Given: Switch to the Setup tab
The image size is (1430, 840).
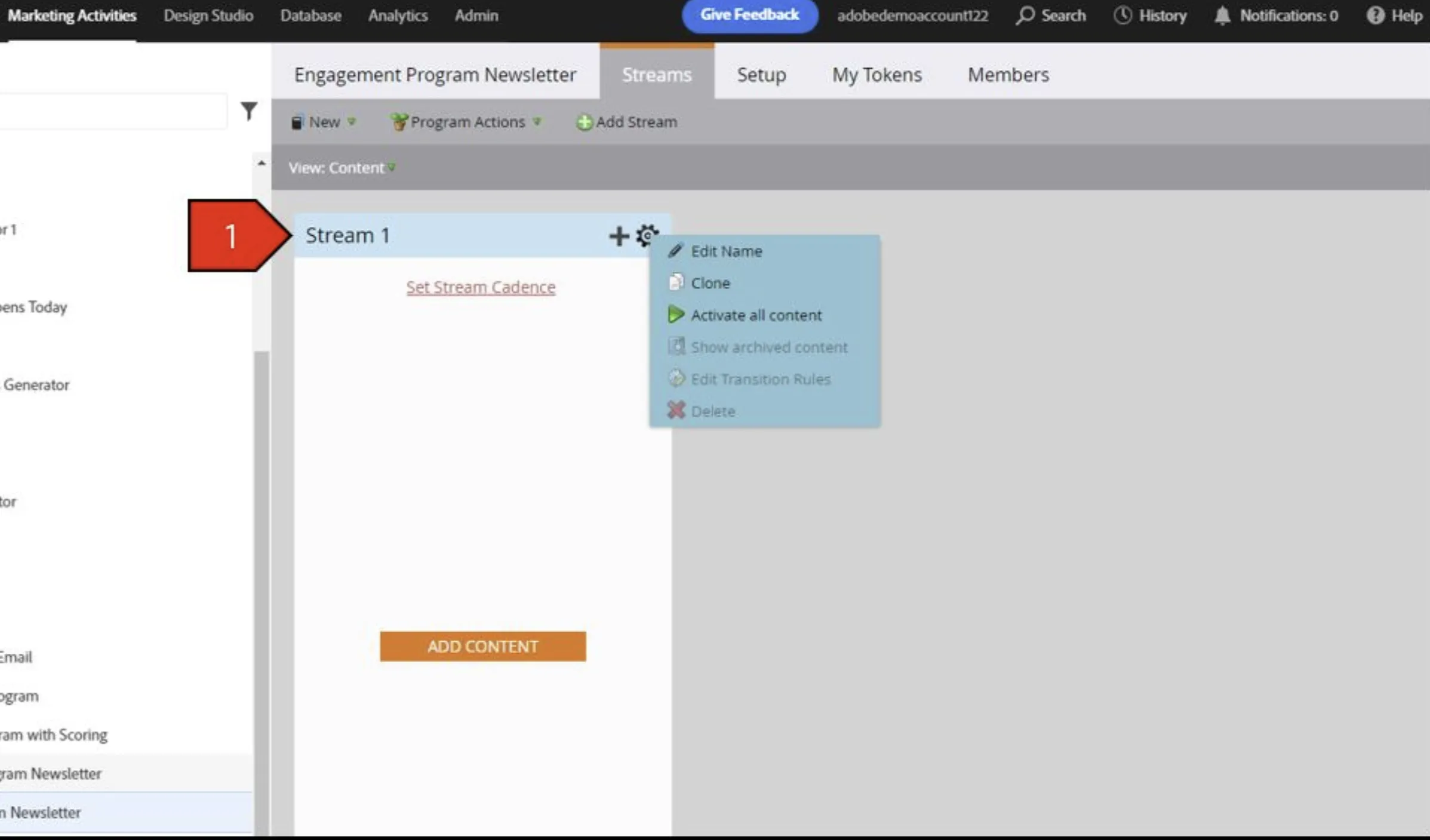Looking at the screenshot, I should click(x=761, y=75).
